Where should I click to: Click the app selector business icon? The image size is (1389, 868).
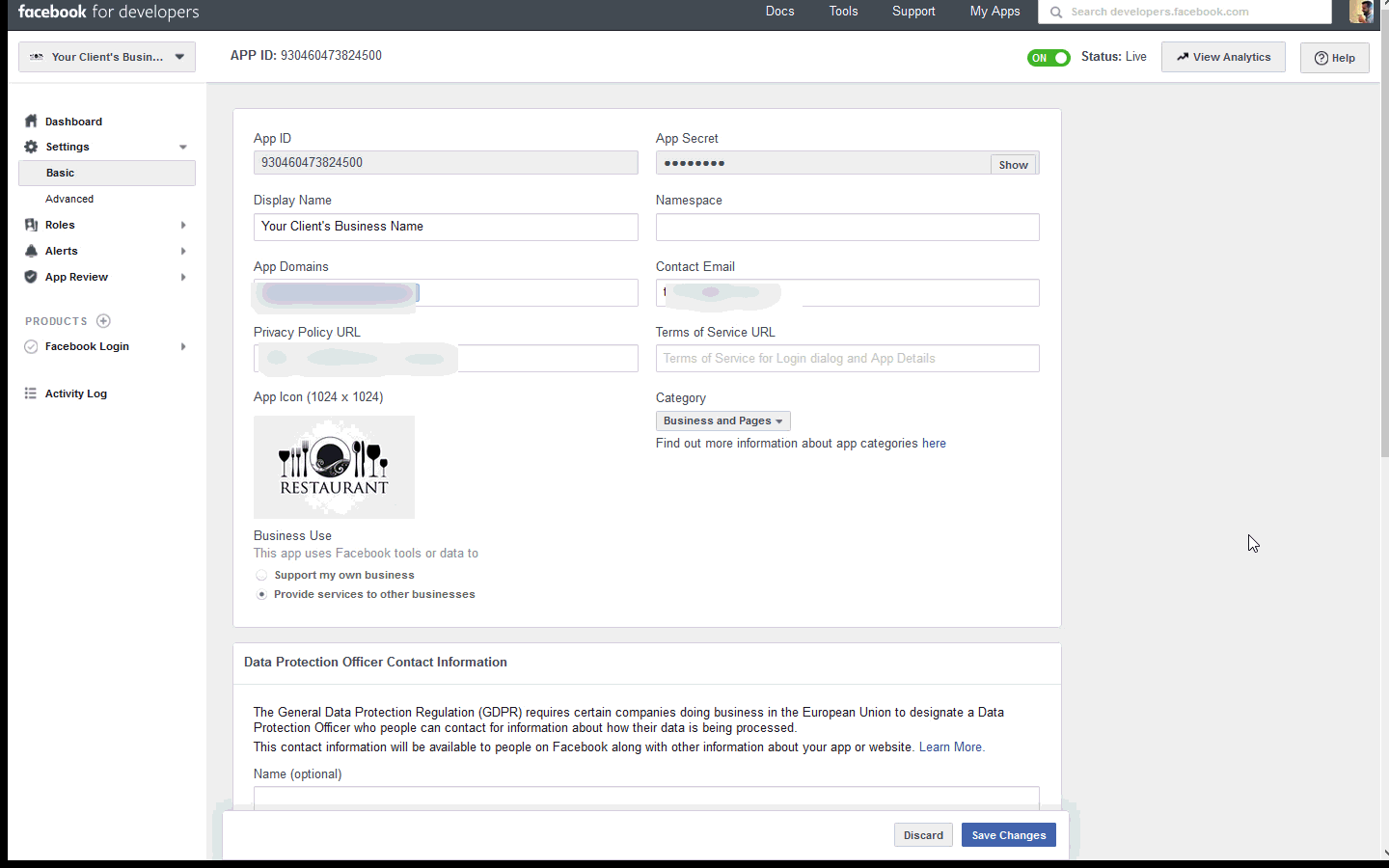(37, 57)
